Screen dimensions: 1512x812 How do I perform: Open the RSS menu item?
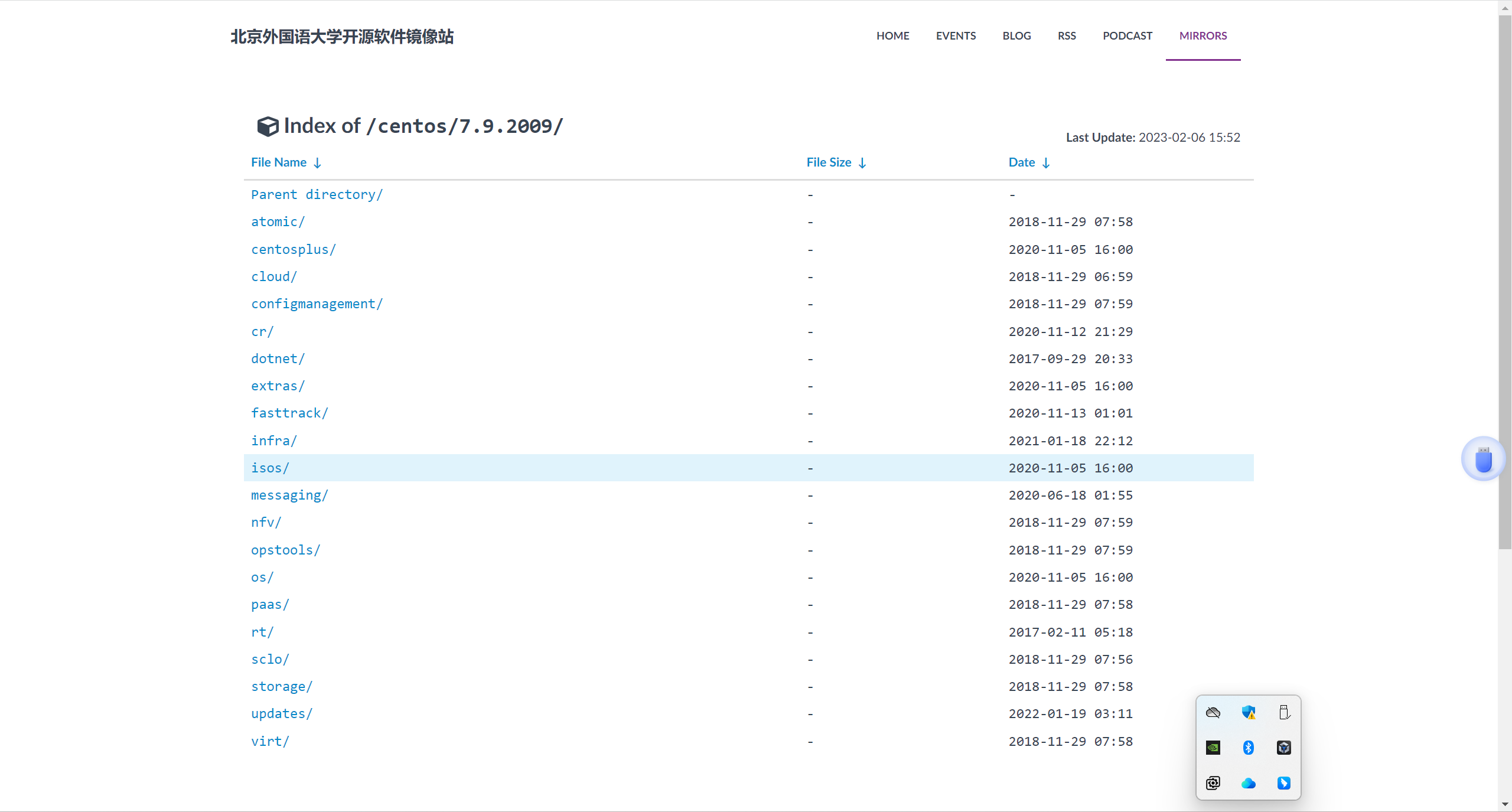(1067, 35)
